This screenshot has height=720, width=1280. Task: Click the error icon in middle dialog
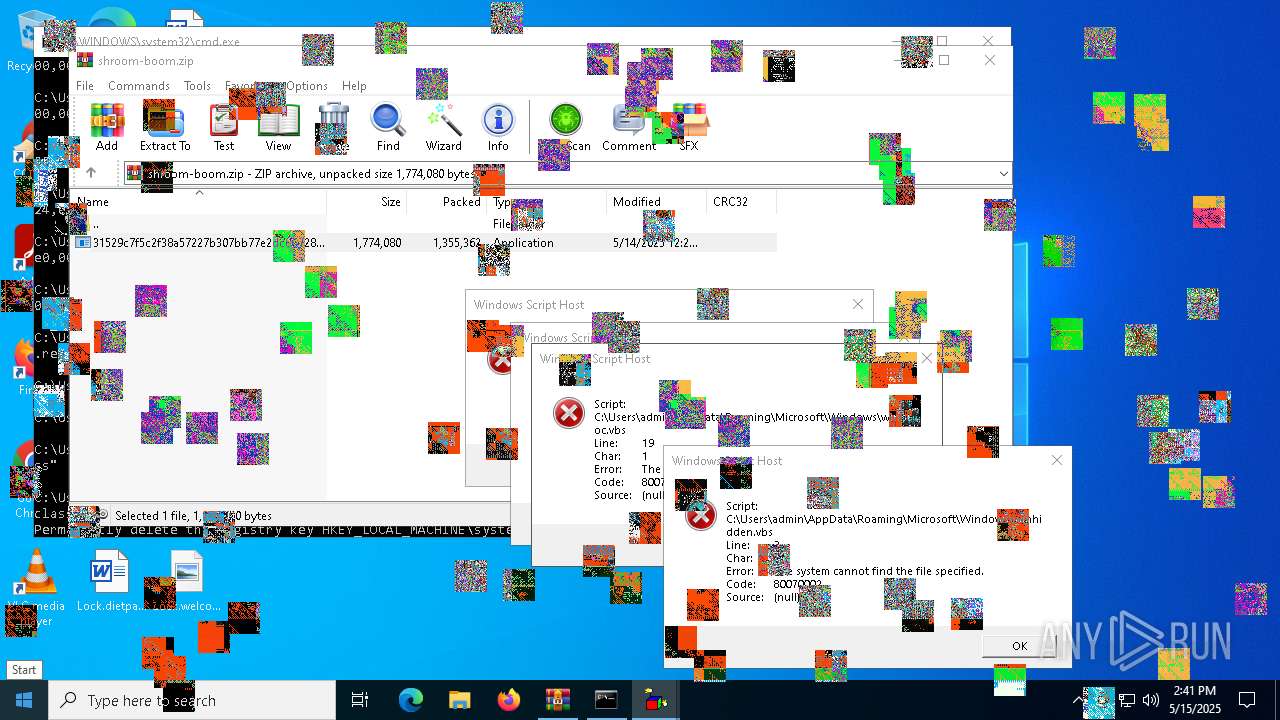(569, 412)
